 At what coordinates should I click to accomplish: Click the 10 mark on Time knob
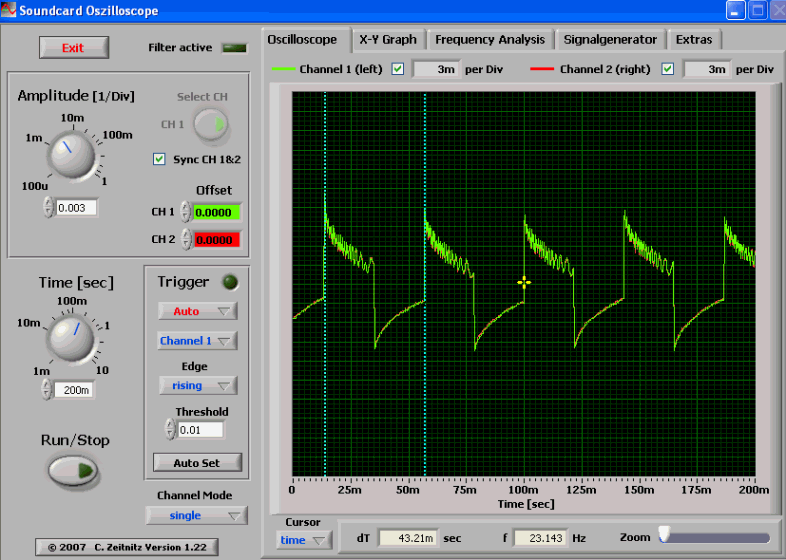tap(102, 370)
